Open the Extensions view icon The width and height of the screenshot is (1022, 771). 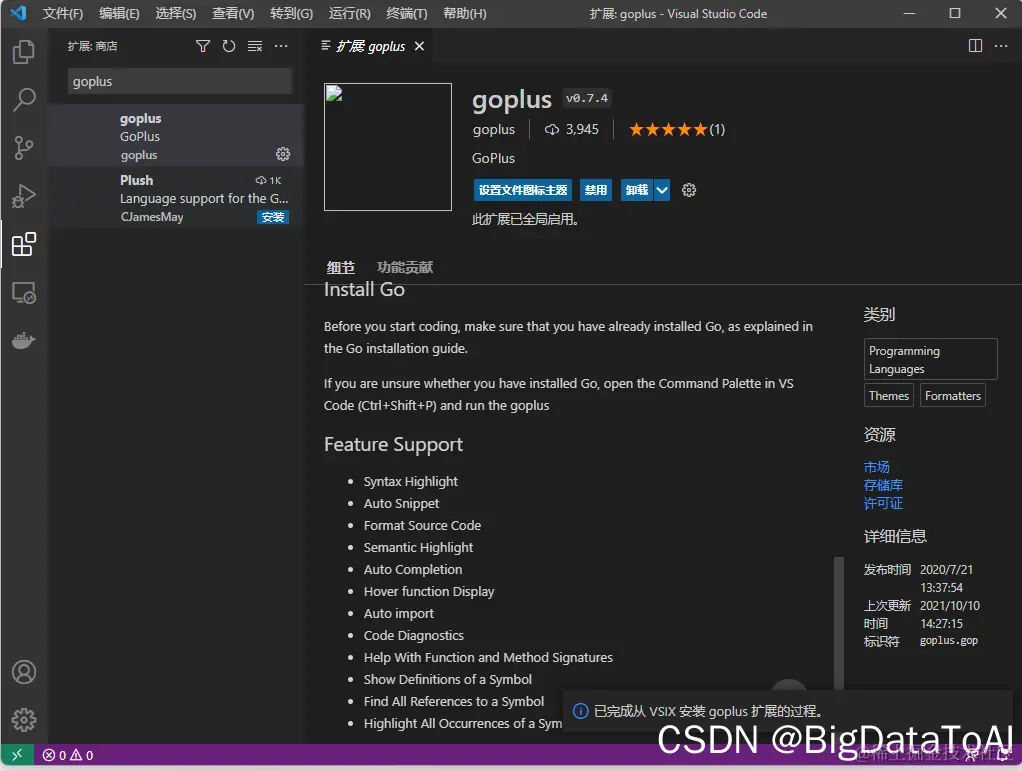coord(23,244)
